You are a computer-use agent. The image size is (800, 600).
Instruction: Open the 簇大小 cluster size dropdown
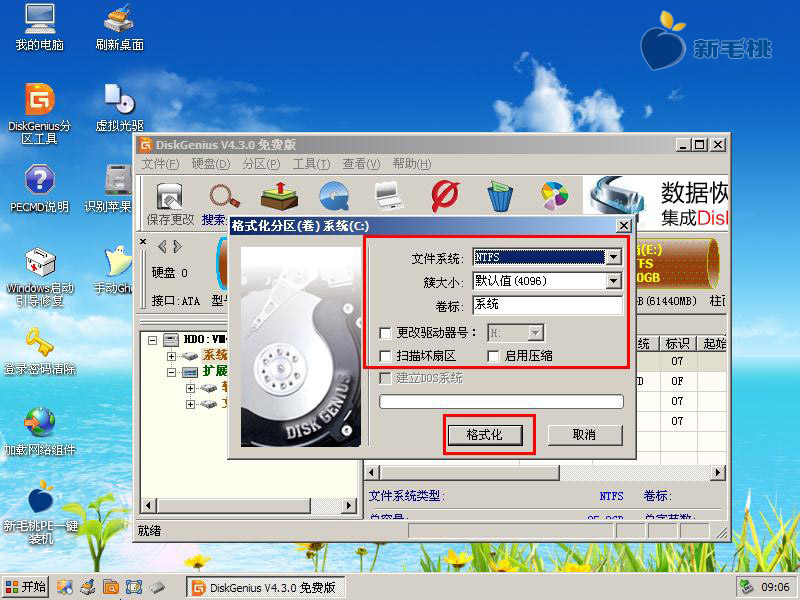coord(614,280)
